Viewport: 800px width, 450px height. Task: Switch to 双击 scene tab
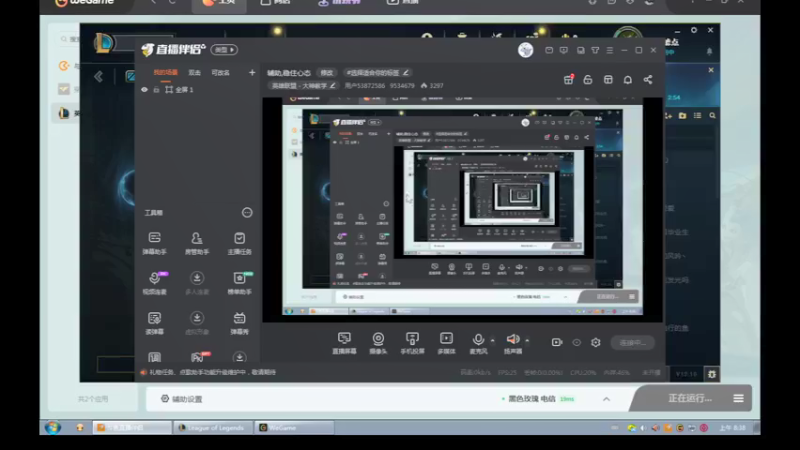(194, 73)
